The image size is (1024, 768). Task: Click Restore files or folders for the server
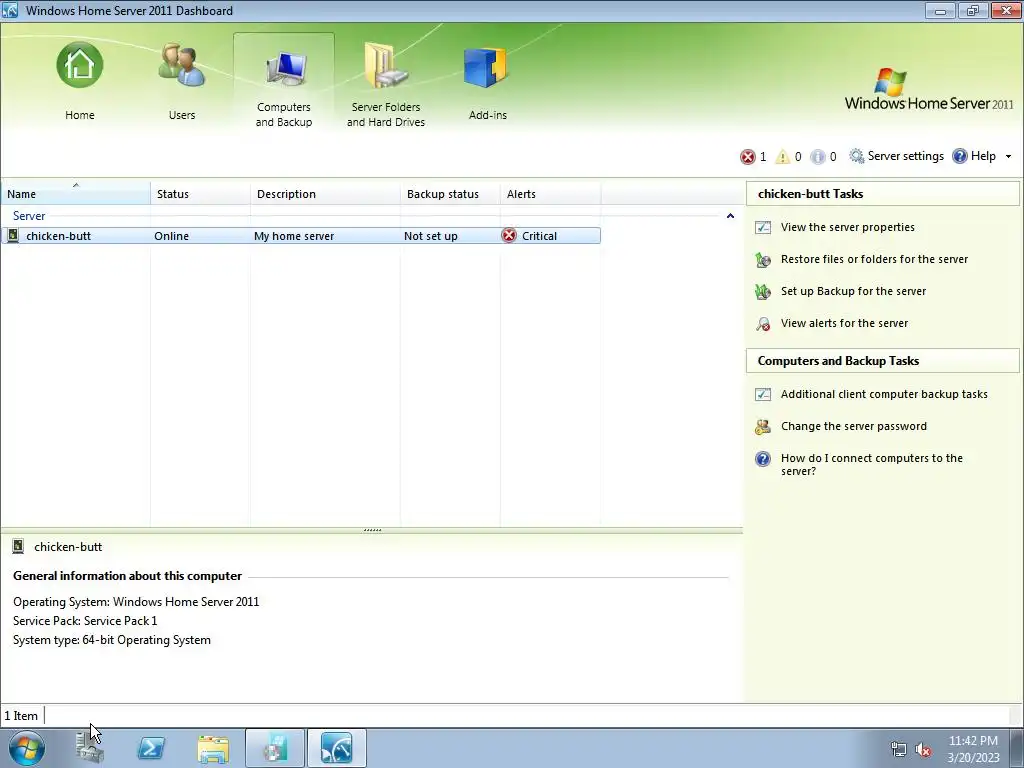(x=874, y=259)
